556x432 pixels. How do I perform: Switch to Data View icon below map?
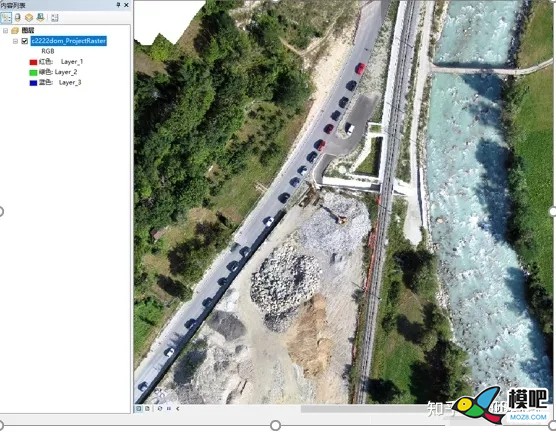tap(139, 409)
